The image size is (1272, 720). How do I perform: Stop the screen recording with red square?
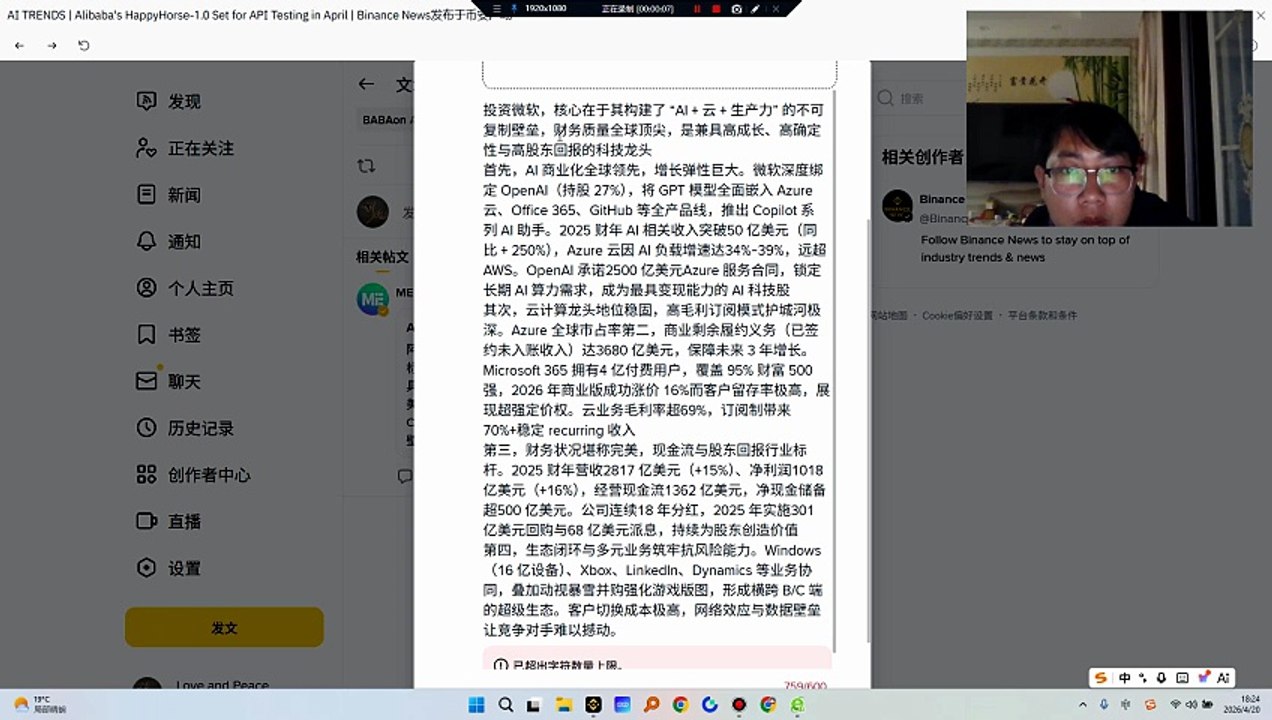pyautogui.click(x=716, y=9)
